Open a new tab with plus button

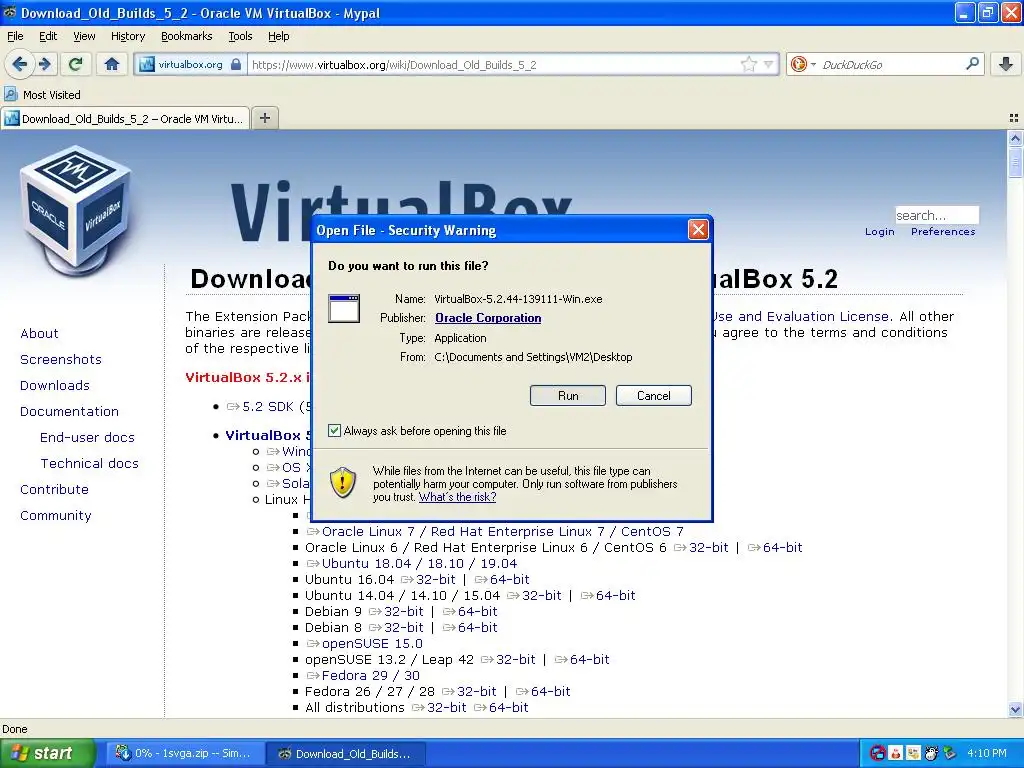tap(264, 118)
